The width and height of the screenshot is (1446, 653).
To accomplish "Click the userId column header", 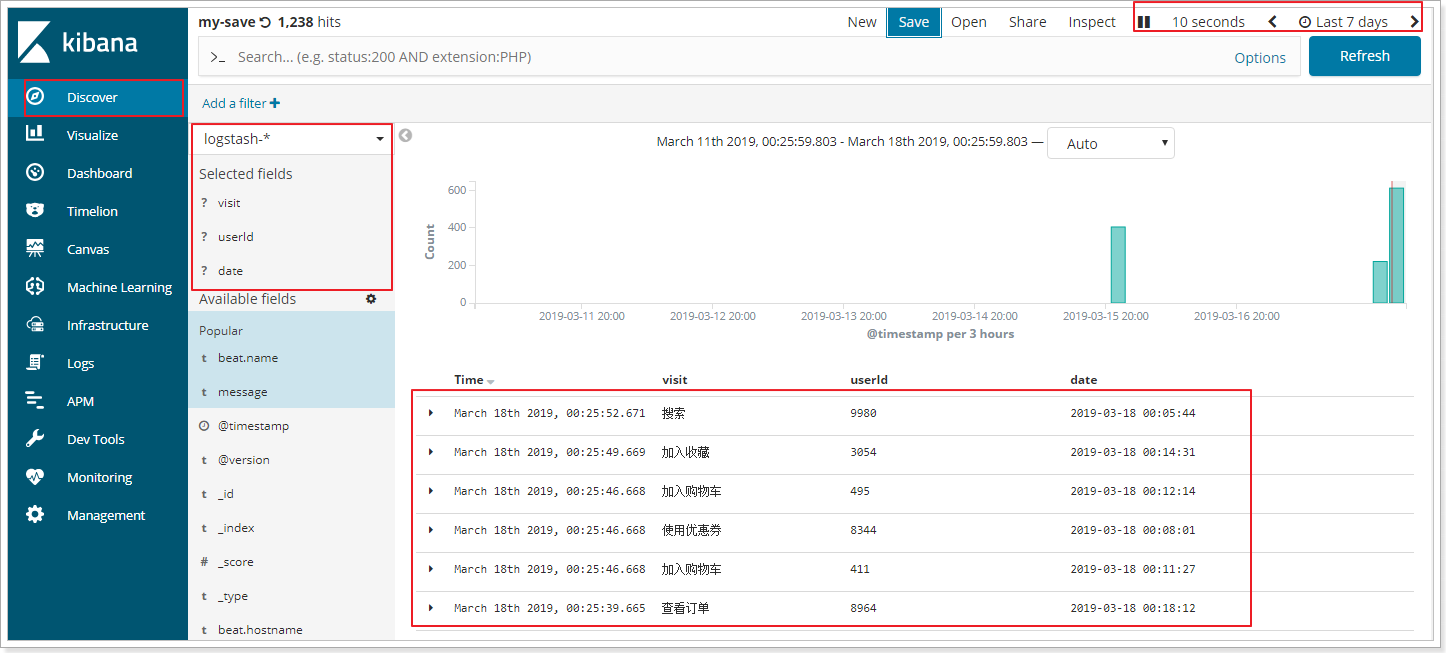I will point(869,380).
